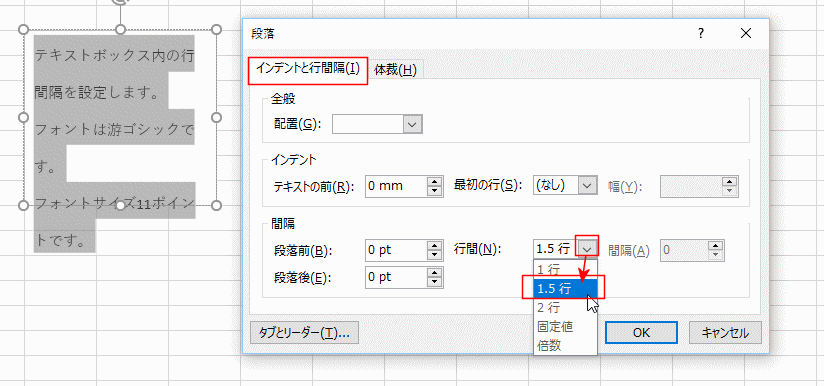
Task: Choose 1 行 from line spacing list
Action: [565, 269]
